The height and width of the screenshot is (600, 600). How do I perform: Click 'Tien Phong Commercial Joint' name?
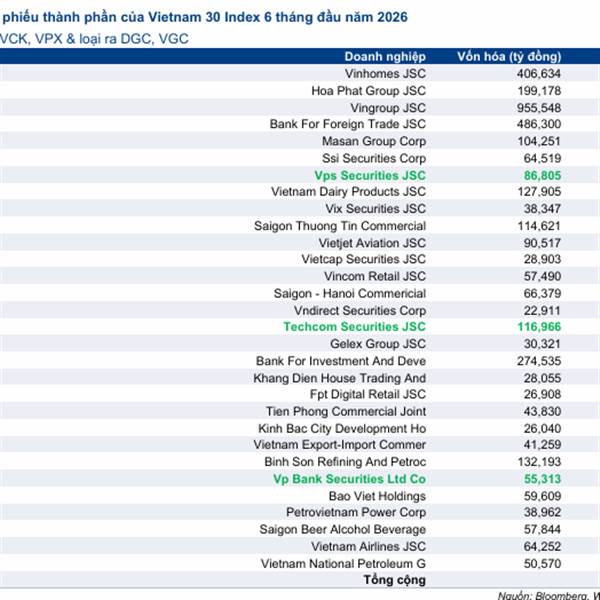click(346, 412)
